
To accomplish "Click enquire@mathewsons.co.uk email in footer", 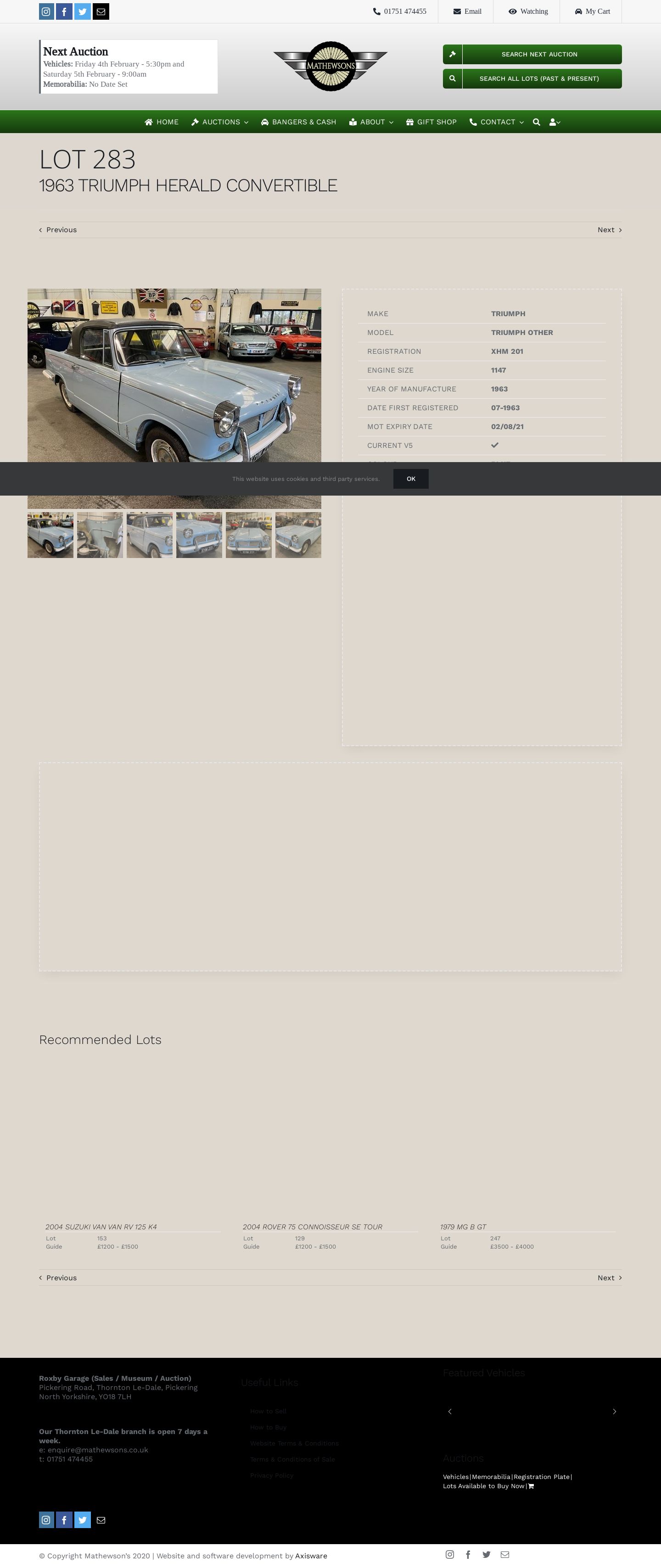I will coord(98,1450).
